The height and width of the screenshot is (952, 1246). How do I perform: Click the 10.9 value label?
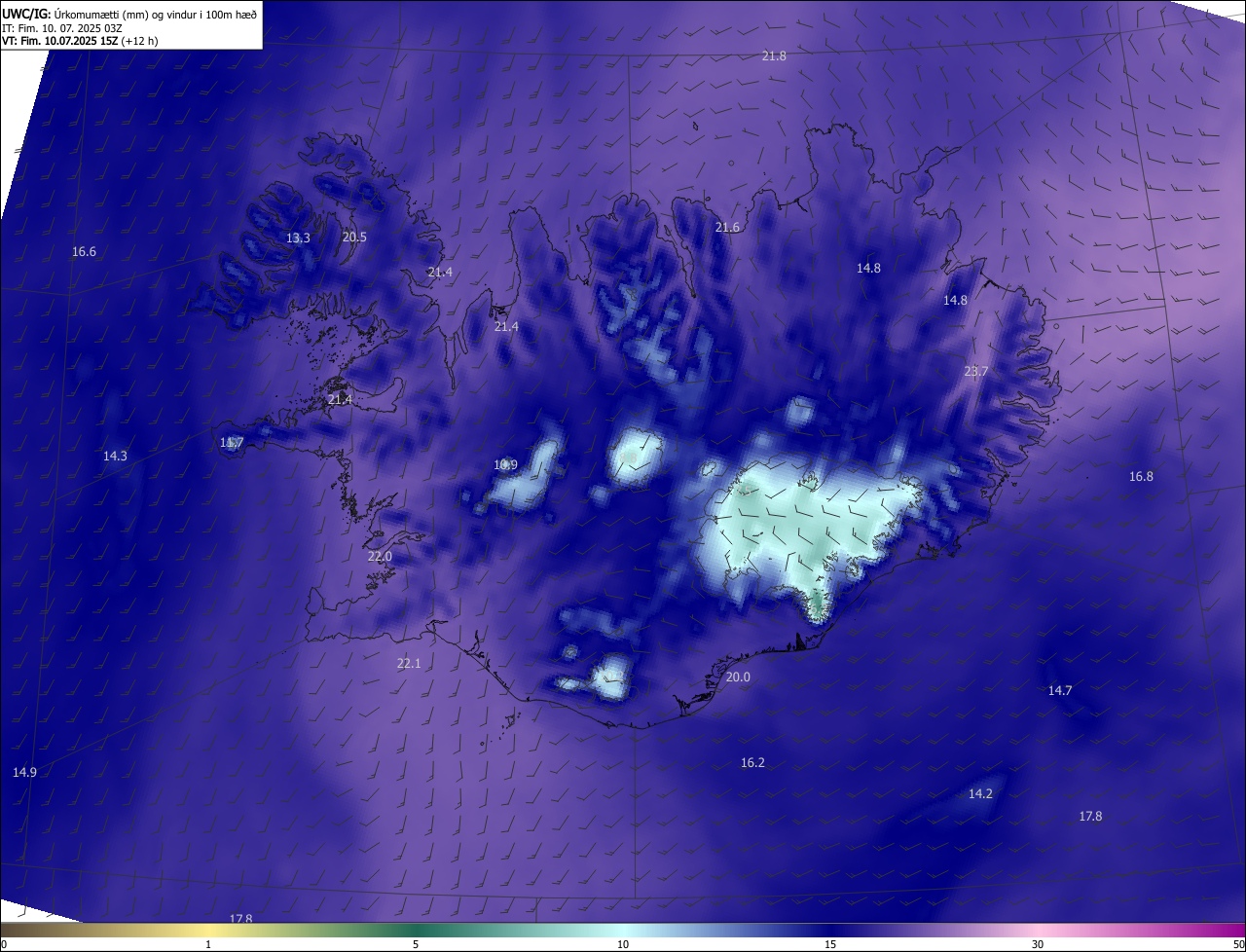[505, 465]
